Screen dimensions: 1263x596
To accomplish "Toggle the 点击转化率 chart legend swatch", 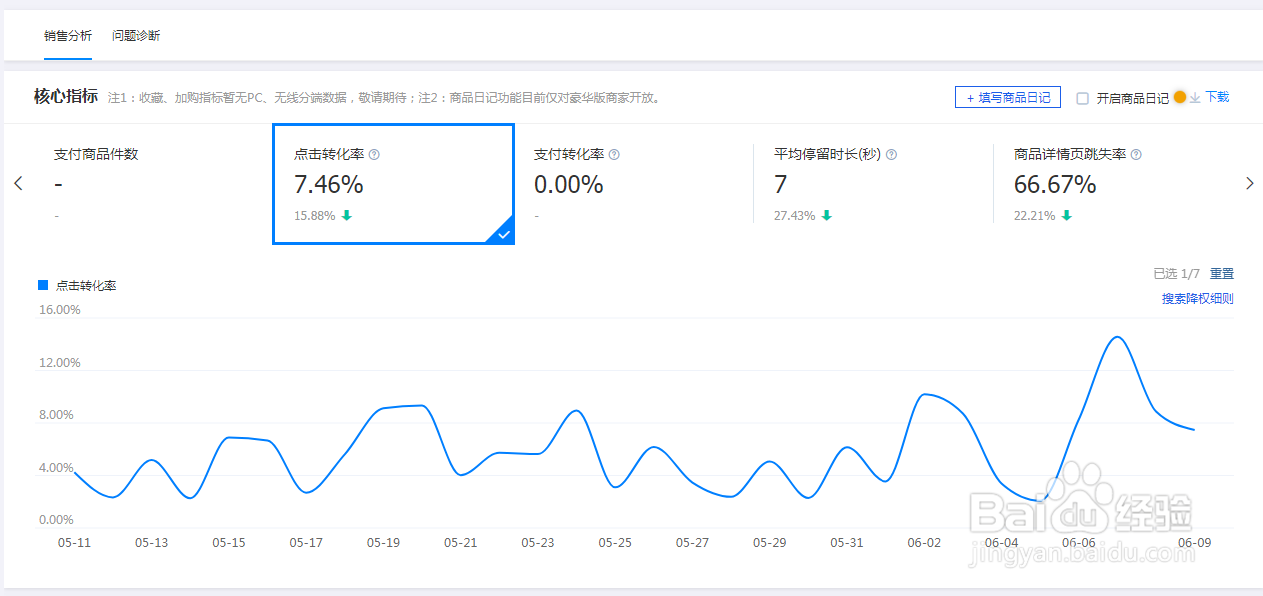I will (43, 285).
